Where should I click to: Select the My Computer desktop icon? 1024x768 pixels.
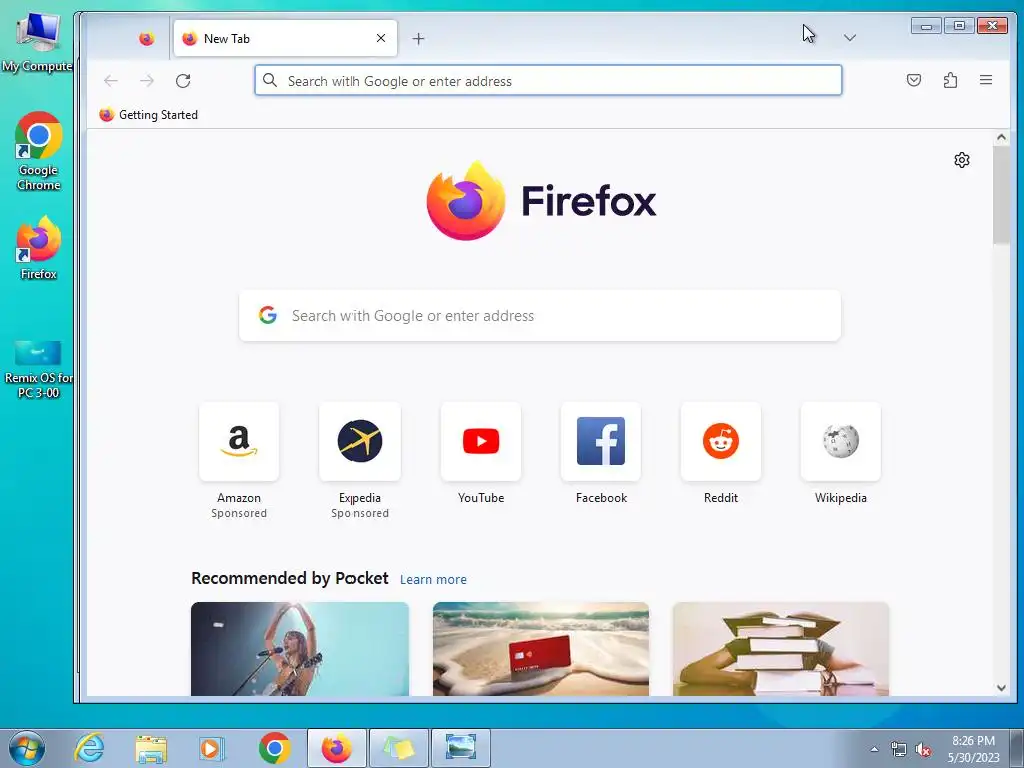coord(37,42)
